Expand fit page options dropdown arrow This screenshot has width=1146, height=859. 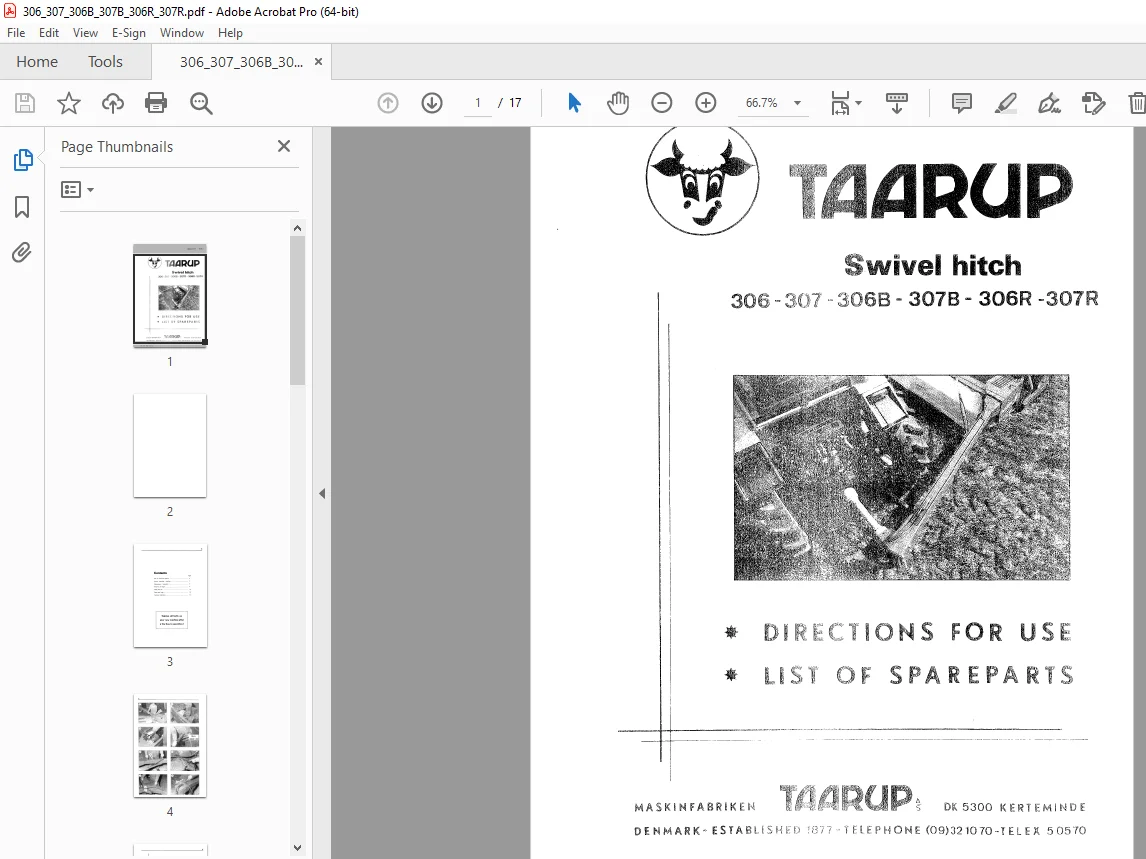(859, 103)
